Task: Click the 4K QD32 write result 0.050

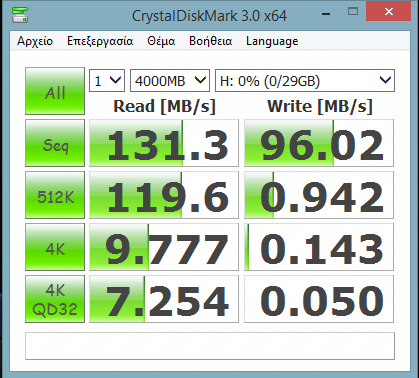Action: tap(319, 299)
